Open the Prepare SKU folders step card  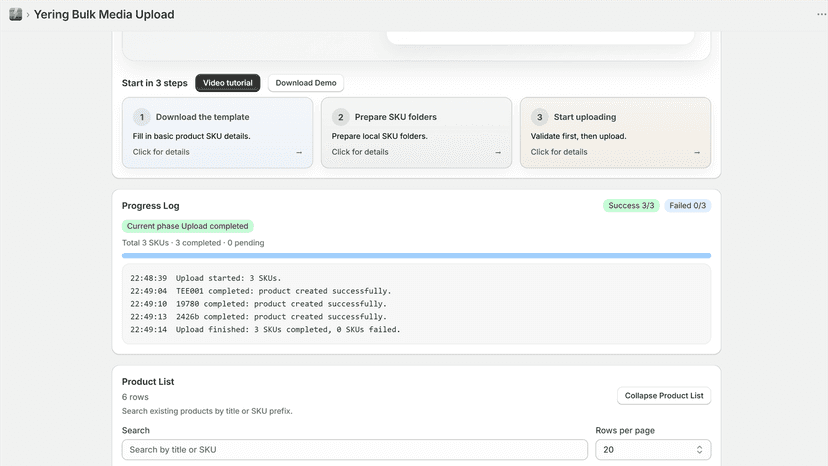click(416, 133)
